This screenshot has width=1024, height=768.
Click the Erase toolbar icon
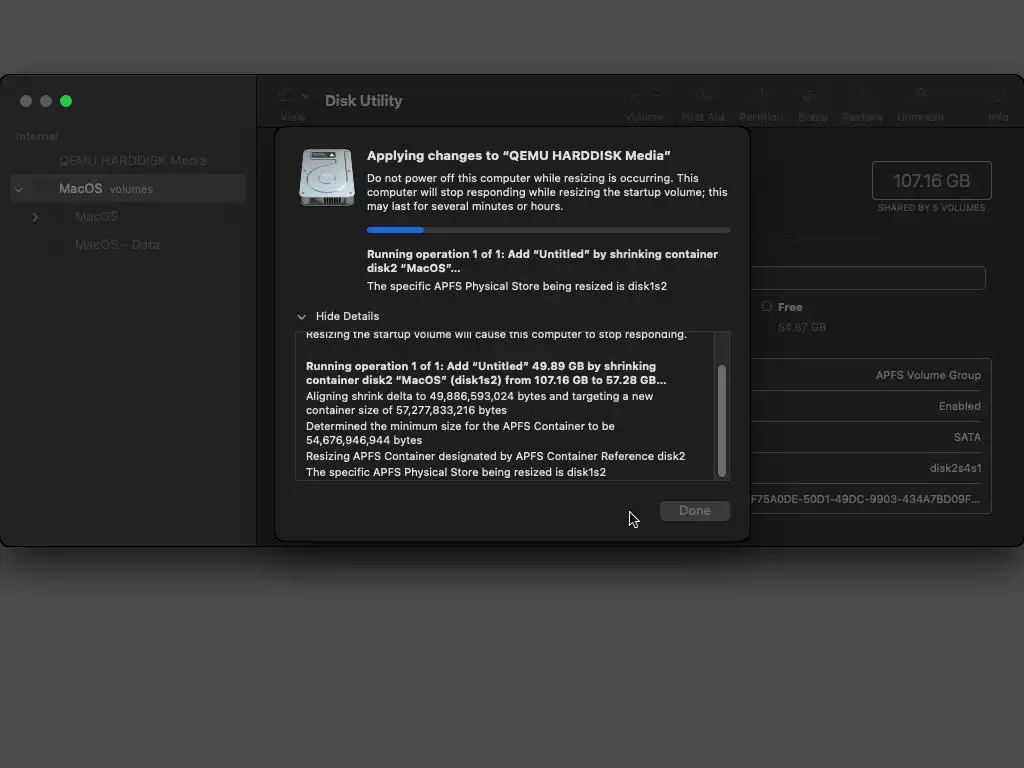pyautogui.click(x=812, y=97)
